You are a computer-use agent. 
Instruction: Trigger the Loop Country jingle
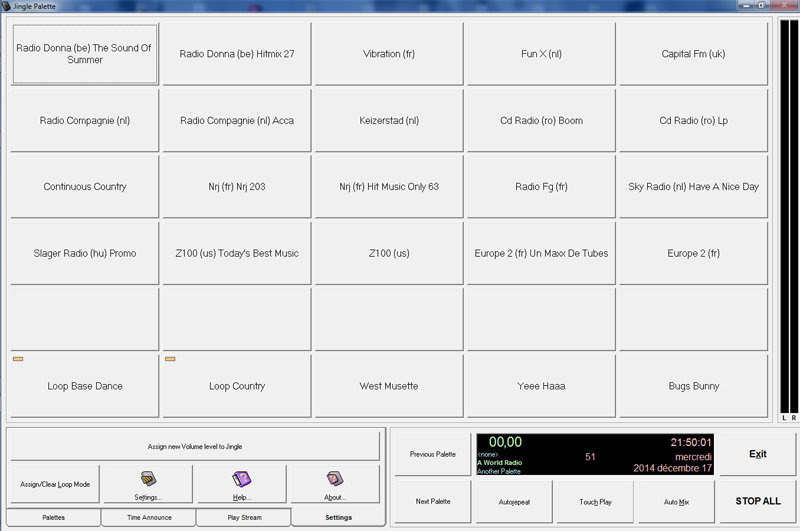pos(236,386)
